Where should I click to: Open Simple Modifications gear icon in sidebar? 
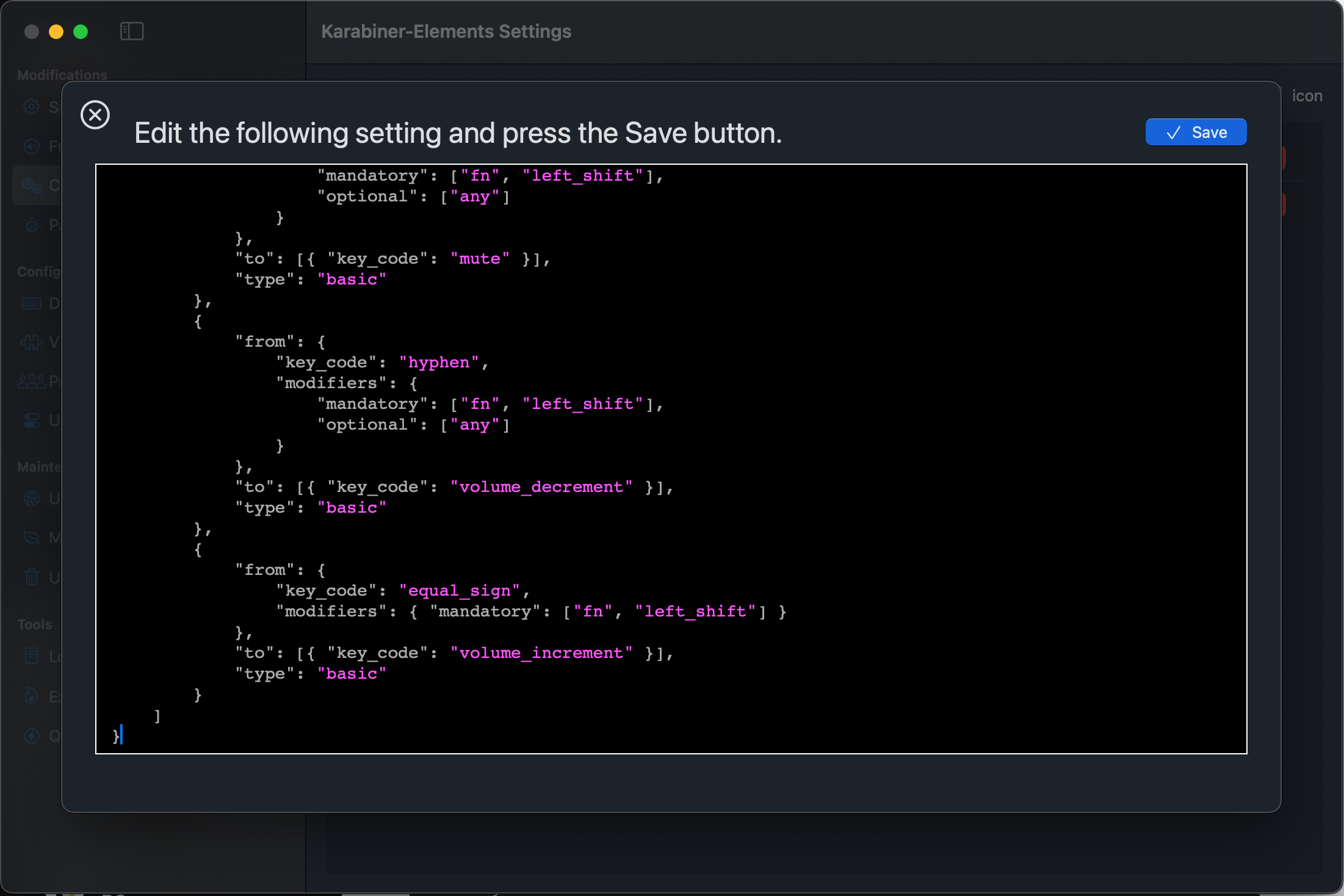click(x=32, y=107)
